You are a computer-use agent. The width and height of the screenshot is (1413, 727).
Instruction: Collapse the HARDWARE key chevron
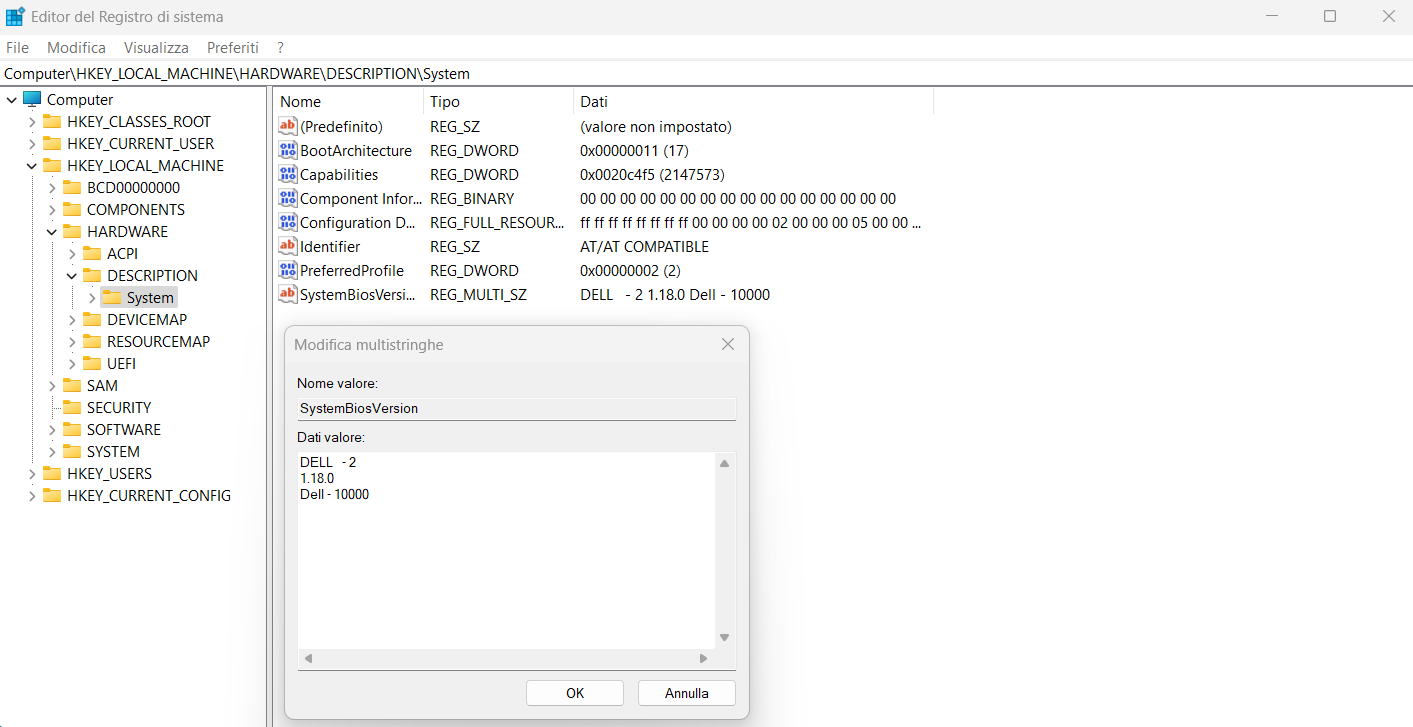coord(52,232)
